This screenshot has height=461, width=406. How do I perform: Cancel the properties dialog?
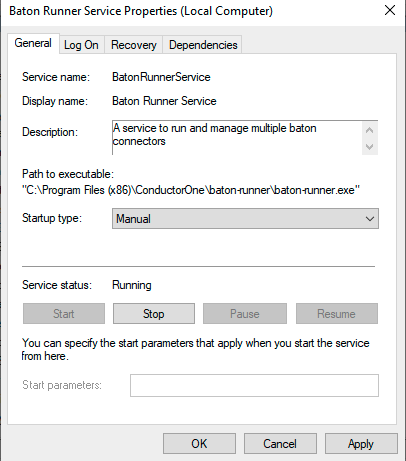(280, 444)
